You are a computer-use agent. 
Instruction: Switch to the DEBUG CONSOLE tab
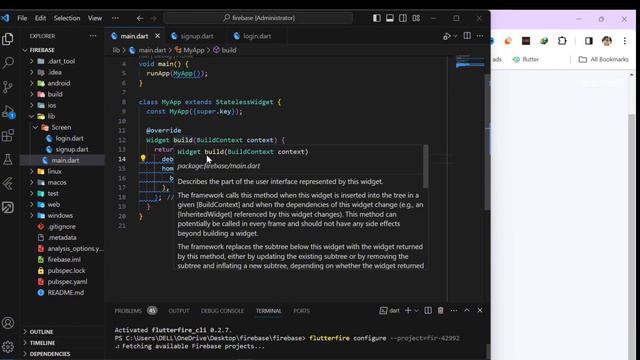222,311
